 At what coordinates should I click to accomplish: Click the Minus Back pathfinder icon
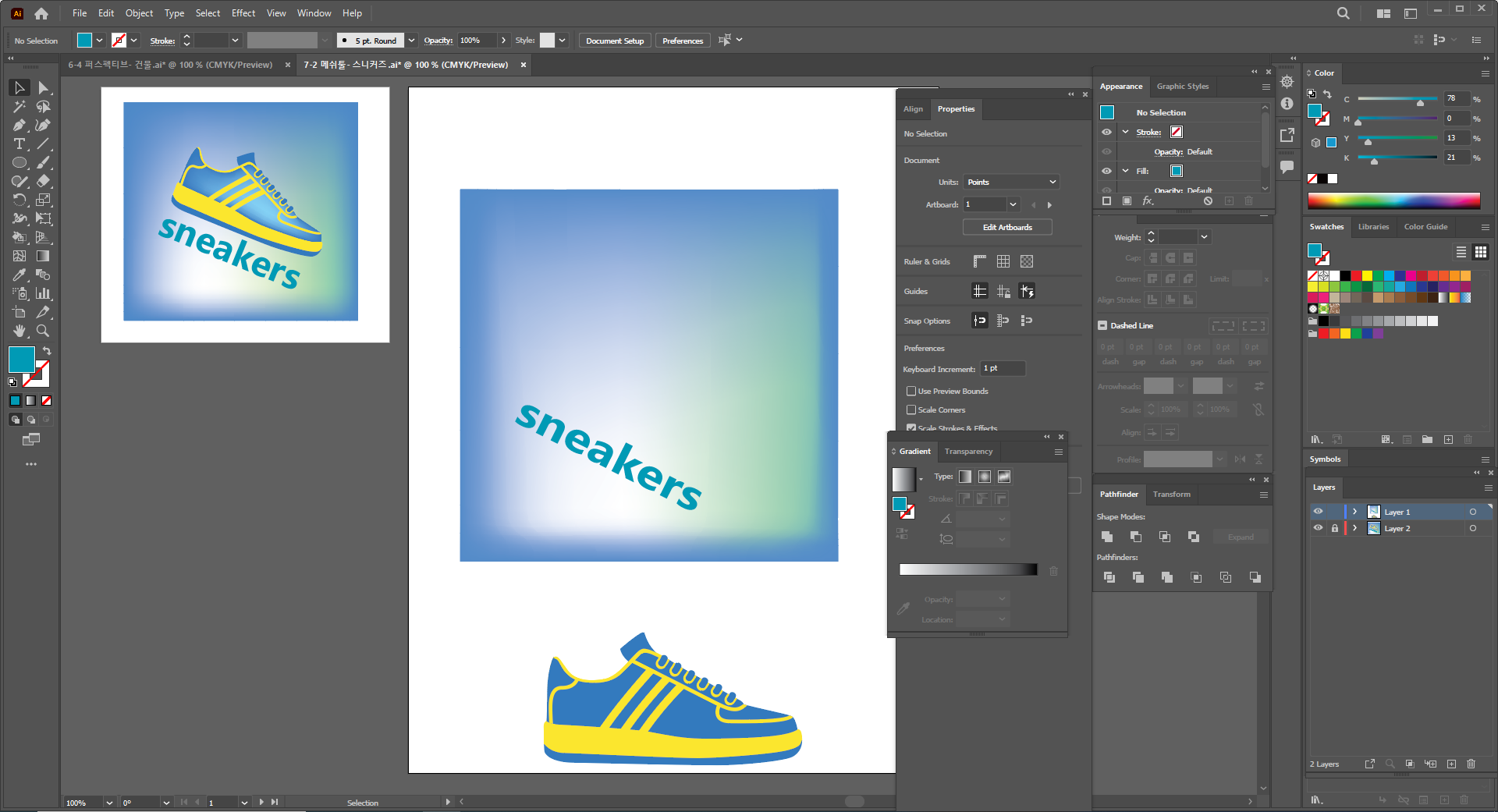[x=1255, y=577]
